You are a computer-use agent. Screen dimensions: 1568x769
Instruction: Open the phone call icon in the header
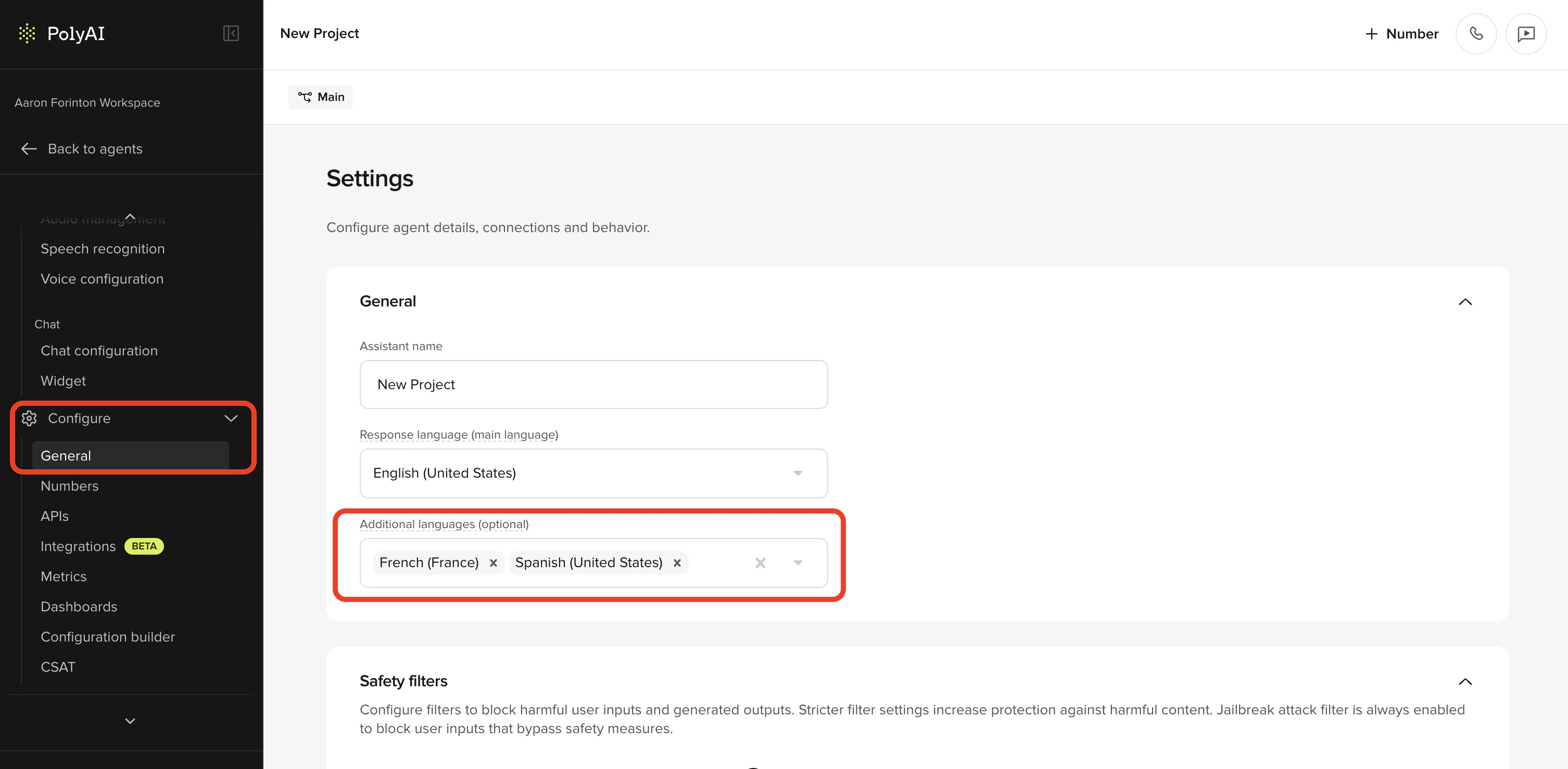tap(1476, 33)
